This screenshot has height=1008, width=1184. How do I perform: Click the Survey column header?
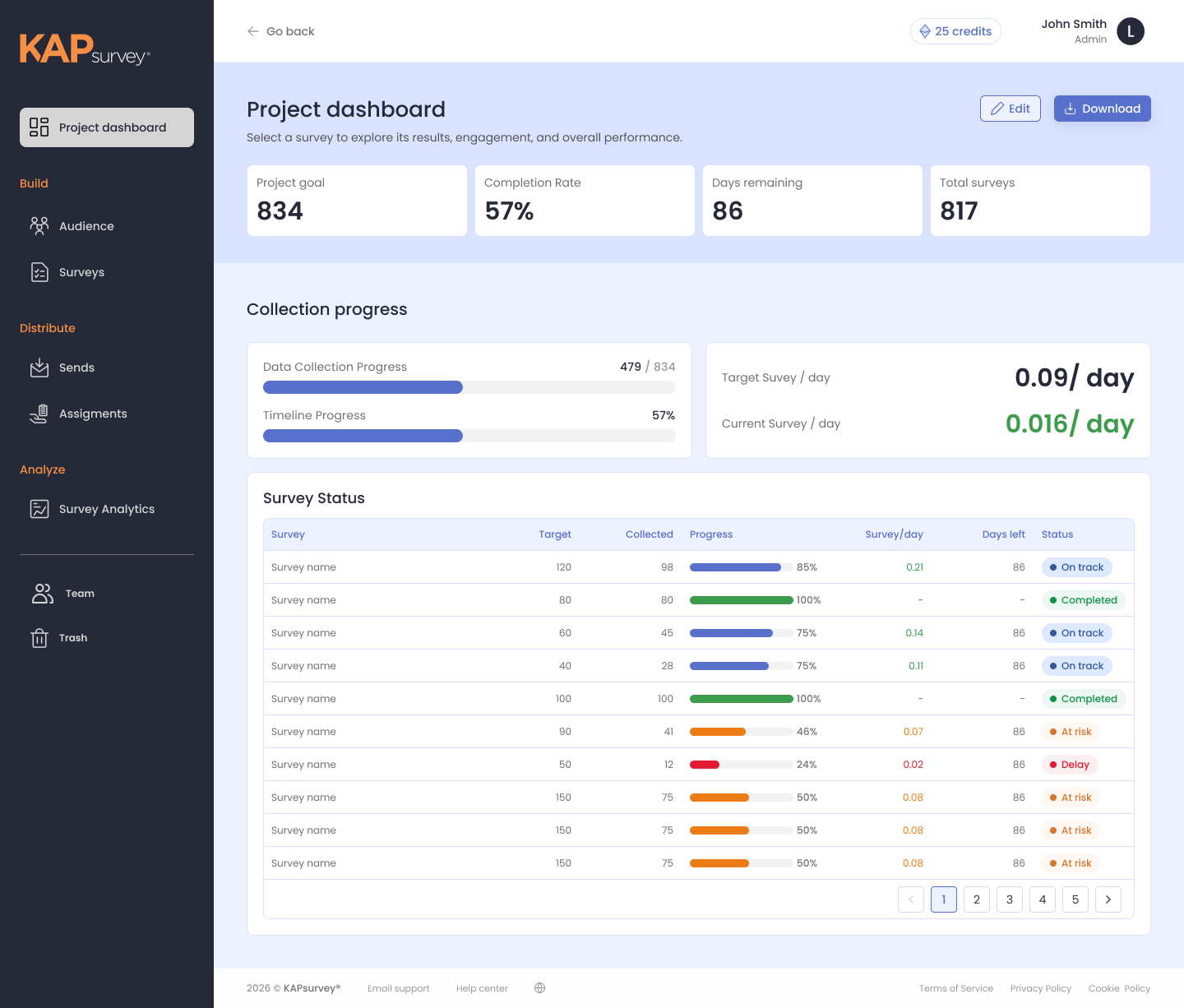288,534
